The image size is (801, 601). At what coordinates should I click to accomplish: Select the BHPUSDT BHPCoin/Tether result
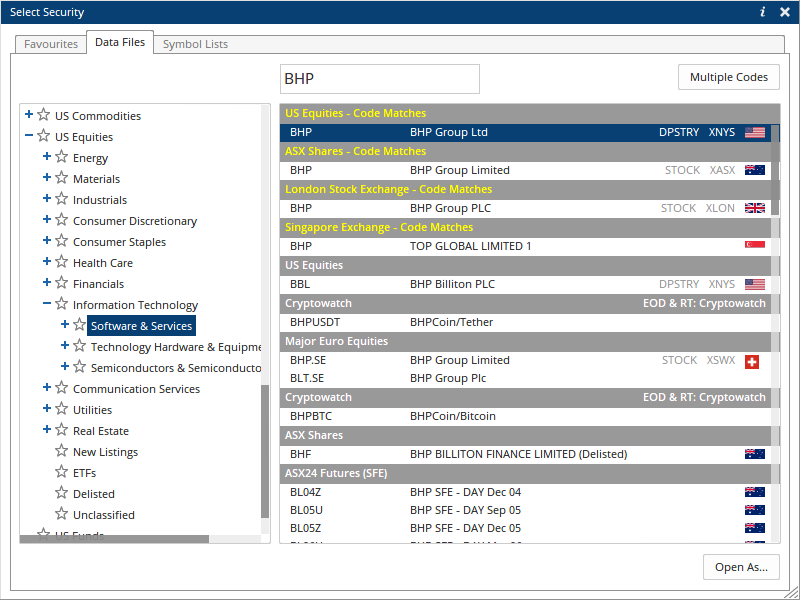click(525, 322)
